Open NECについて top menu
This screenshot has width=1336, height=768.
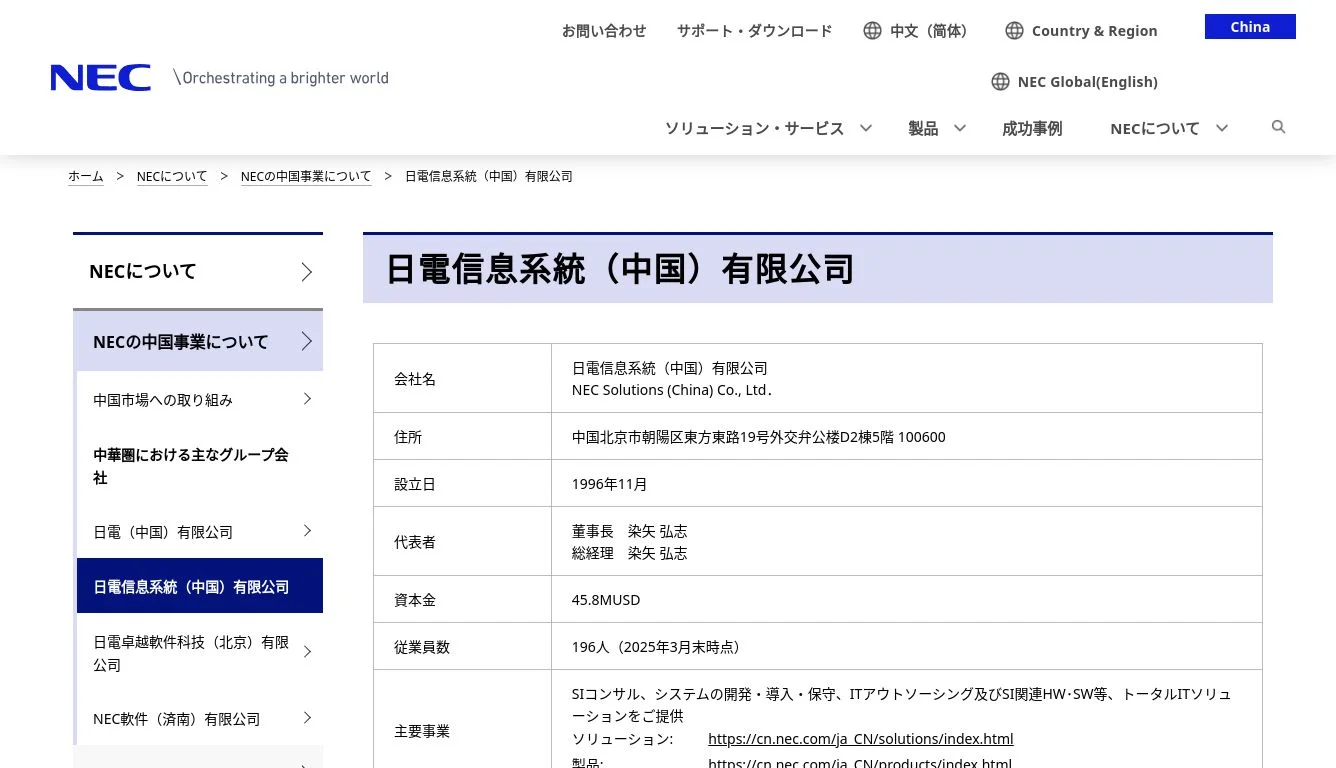click(x=1154, y=128)
